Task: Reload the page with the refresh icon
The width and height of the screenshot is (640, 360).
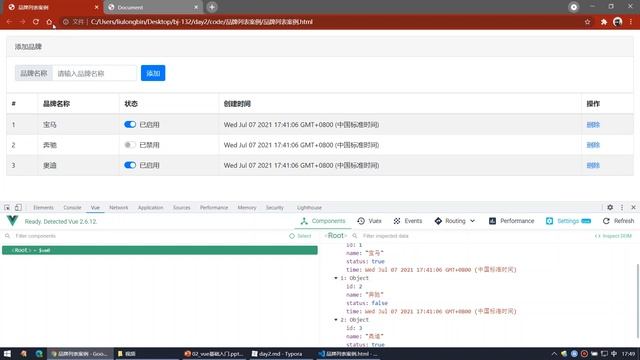Action: click(36, 22)
